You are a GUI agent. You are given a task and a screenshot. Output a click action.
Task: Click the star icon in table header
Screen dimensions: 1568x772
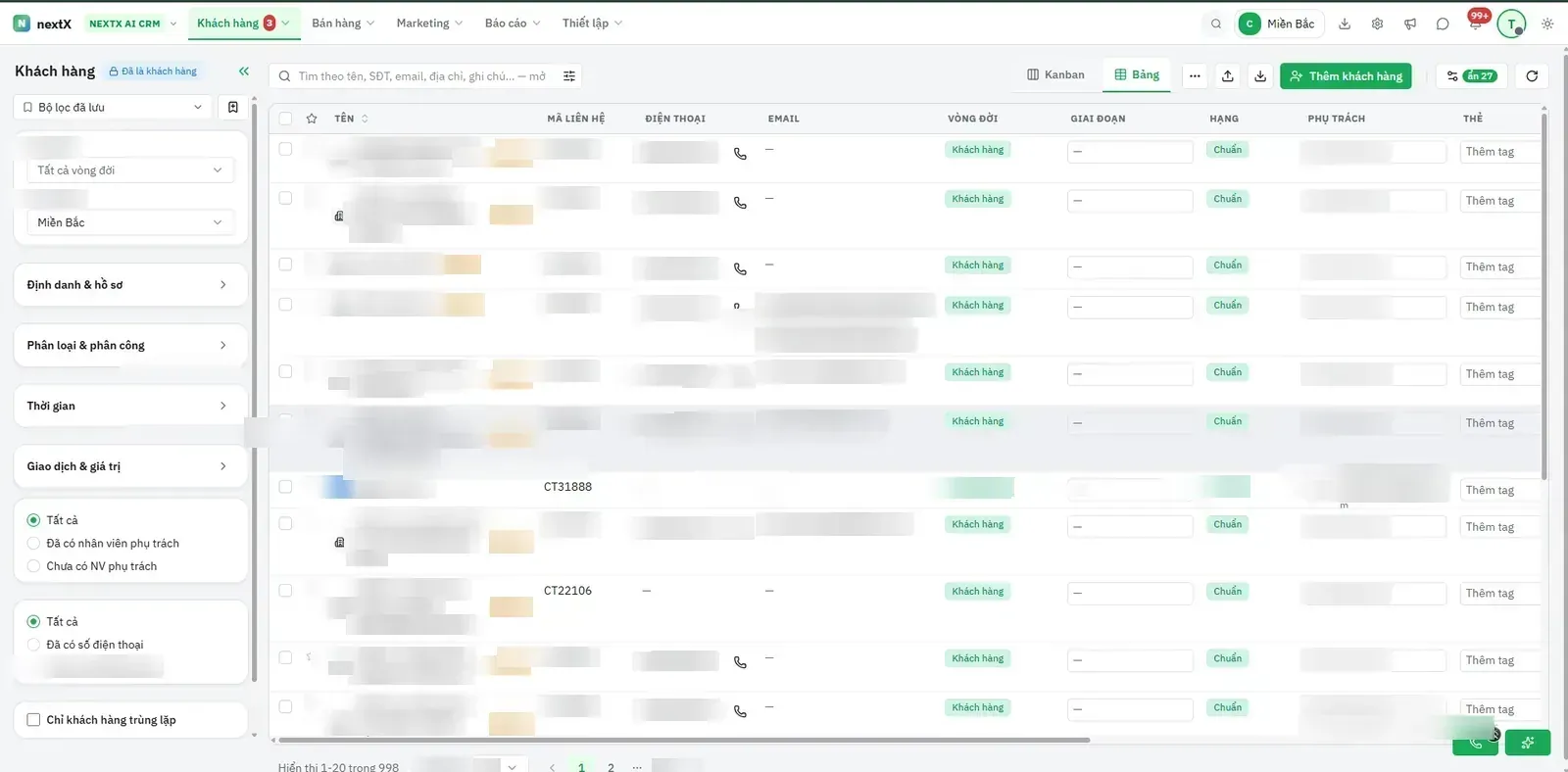click(x=312, y=119)
